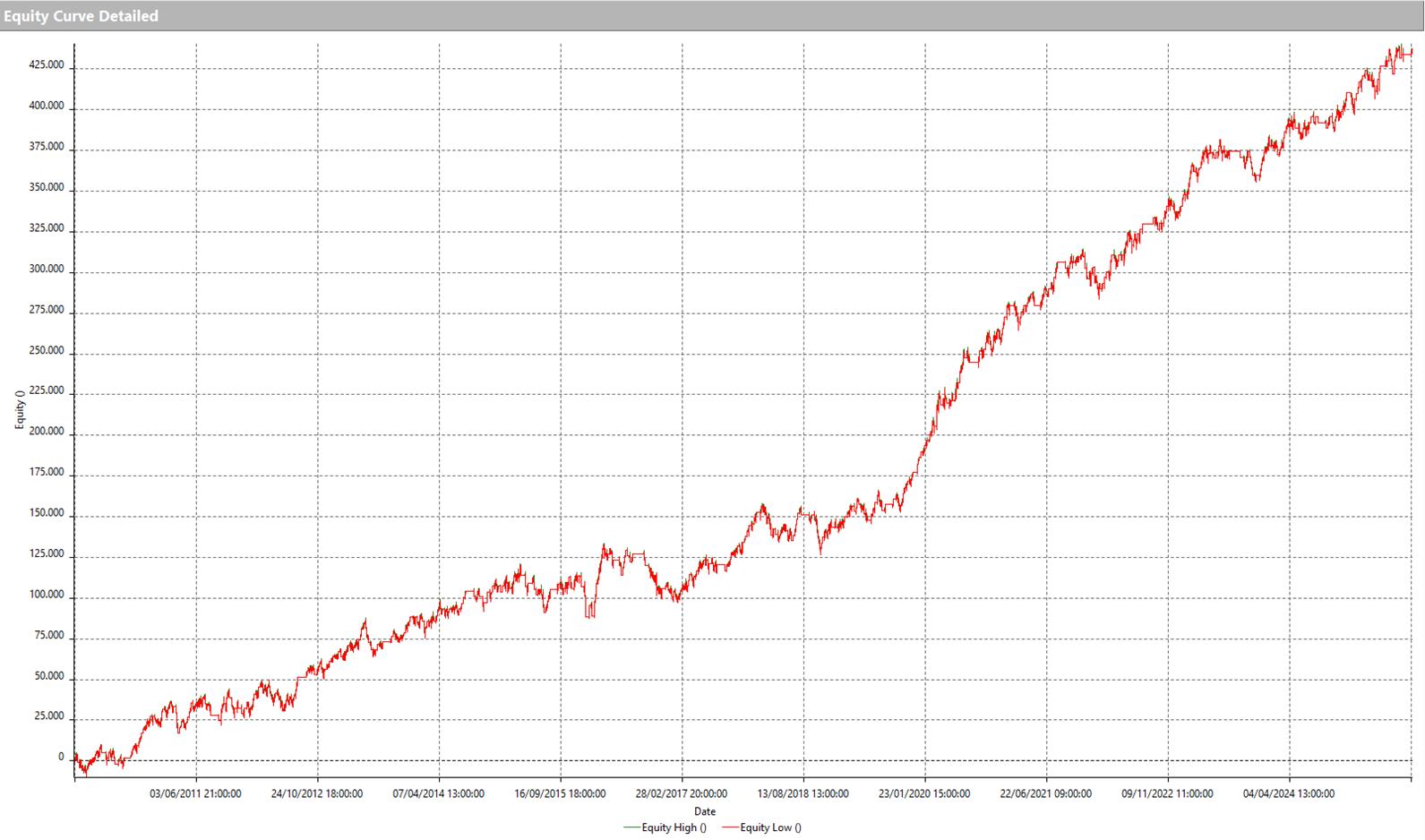This screenshot has width=1425, height=840.
Task: Click the 425.000 y-axis tick label
Action: [47, 65]
